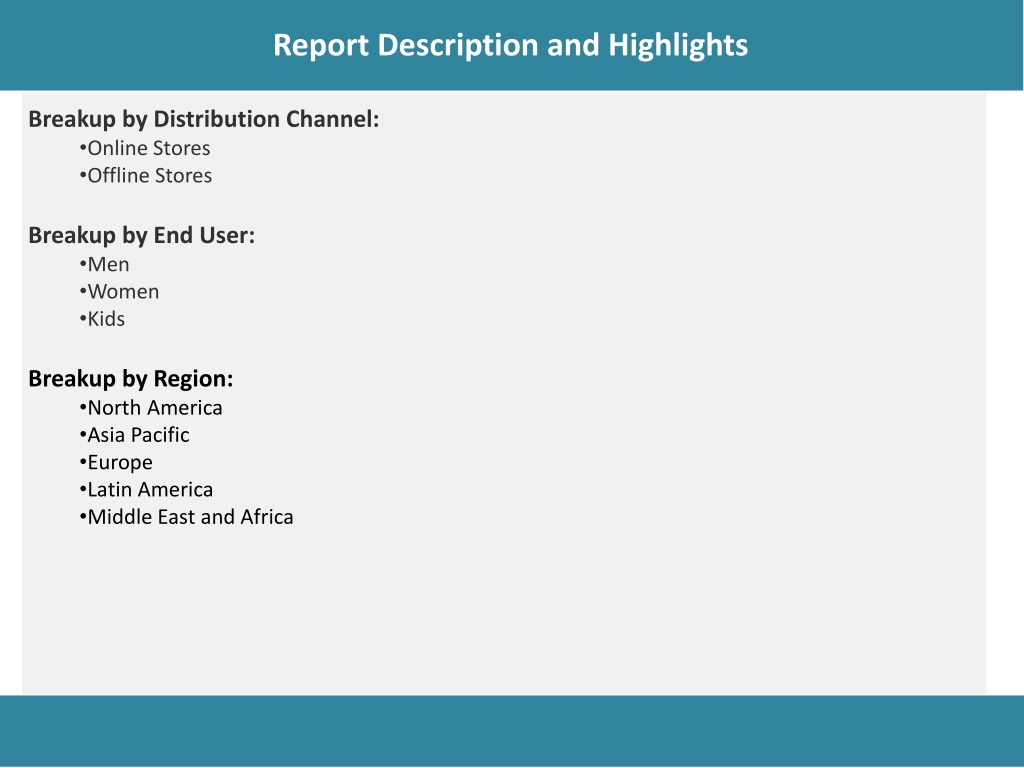The image size is (1024, 768).
Task: Click the 'Men' bullet item
Action: (x=104, y=264)
